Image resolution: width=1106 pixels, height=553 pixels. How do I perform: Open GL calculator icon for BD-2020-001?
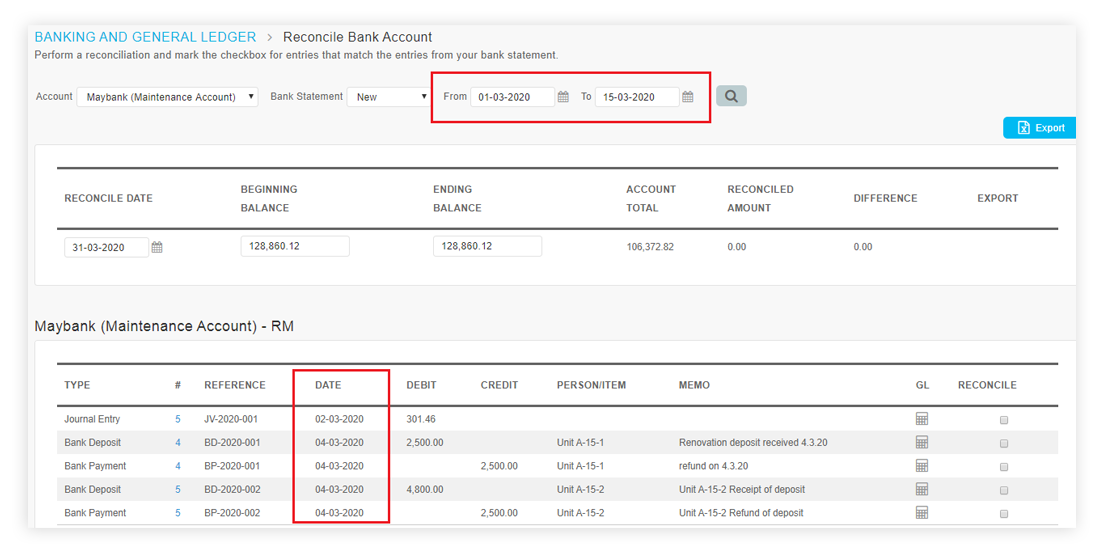click(x=921, y=442)
